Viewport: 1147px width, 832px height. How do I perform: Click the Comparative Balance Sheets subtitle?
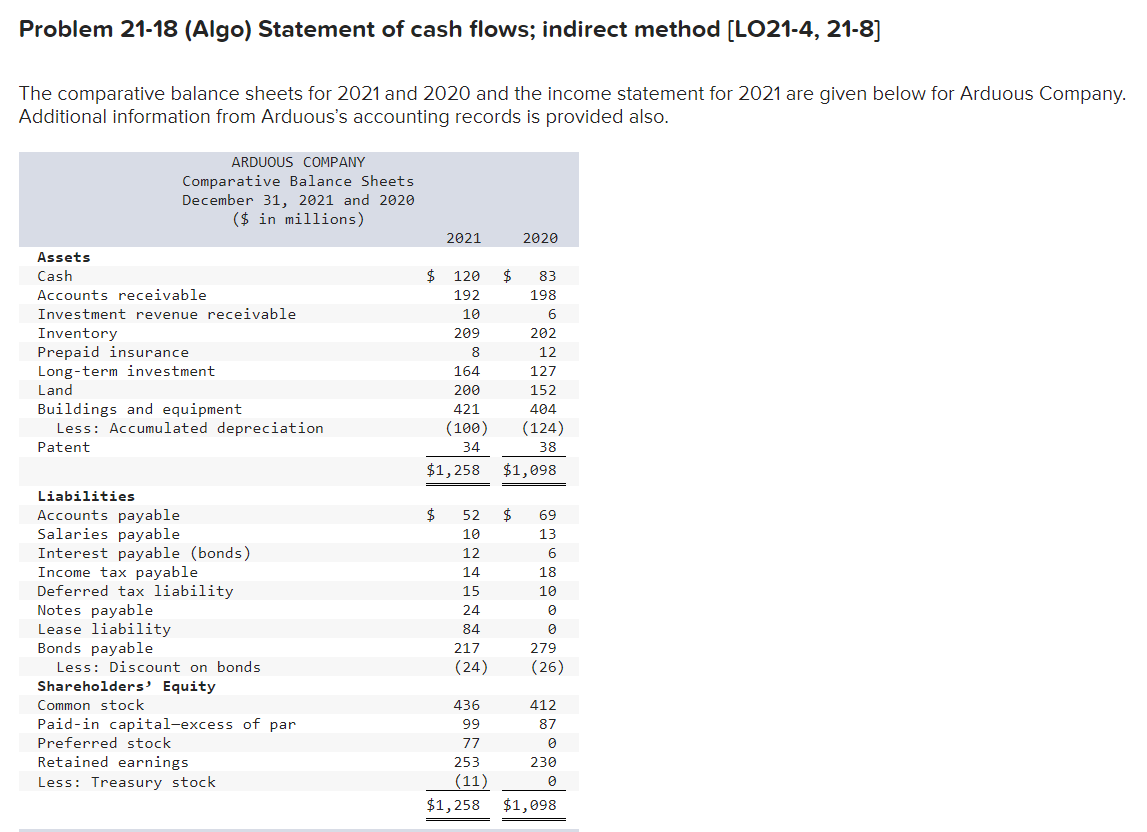point(297,181)
